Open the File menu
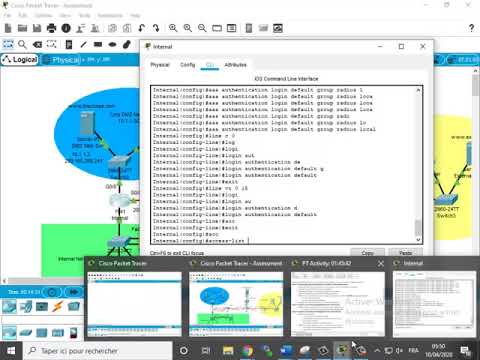This screenshot has height=360, width=480. click(7, 15)
